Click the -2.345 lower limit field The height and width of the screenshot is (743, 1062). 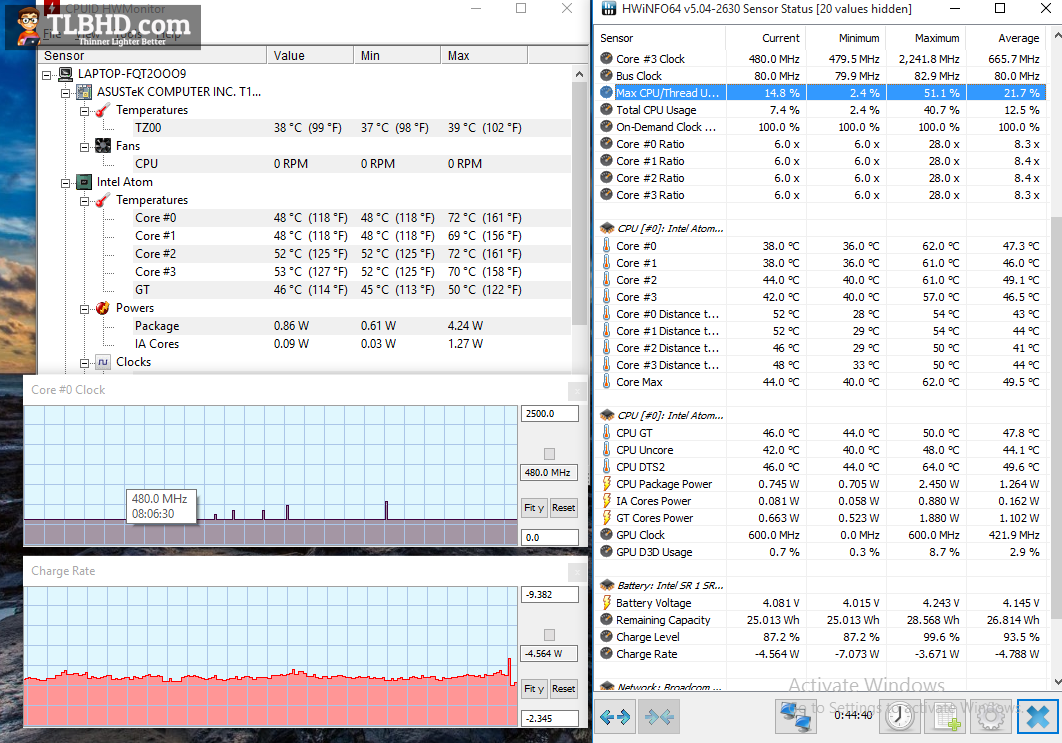[549, 718]
